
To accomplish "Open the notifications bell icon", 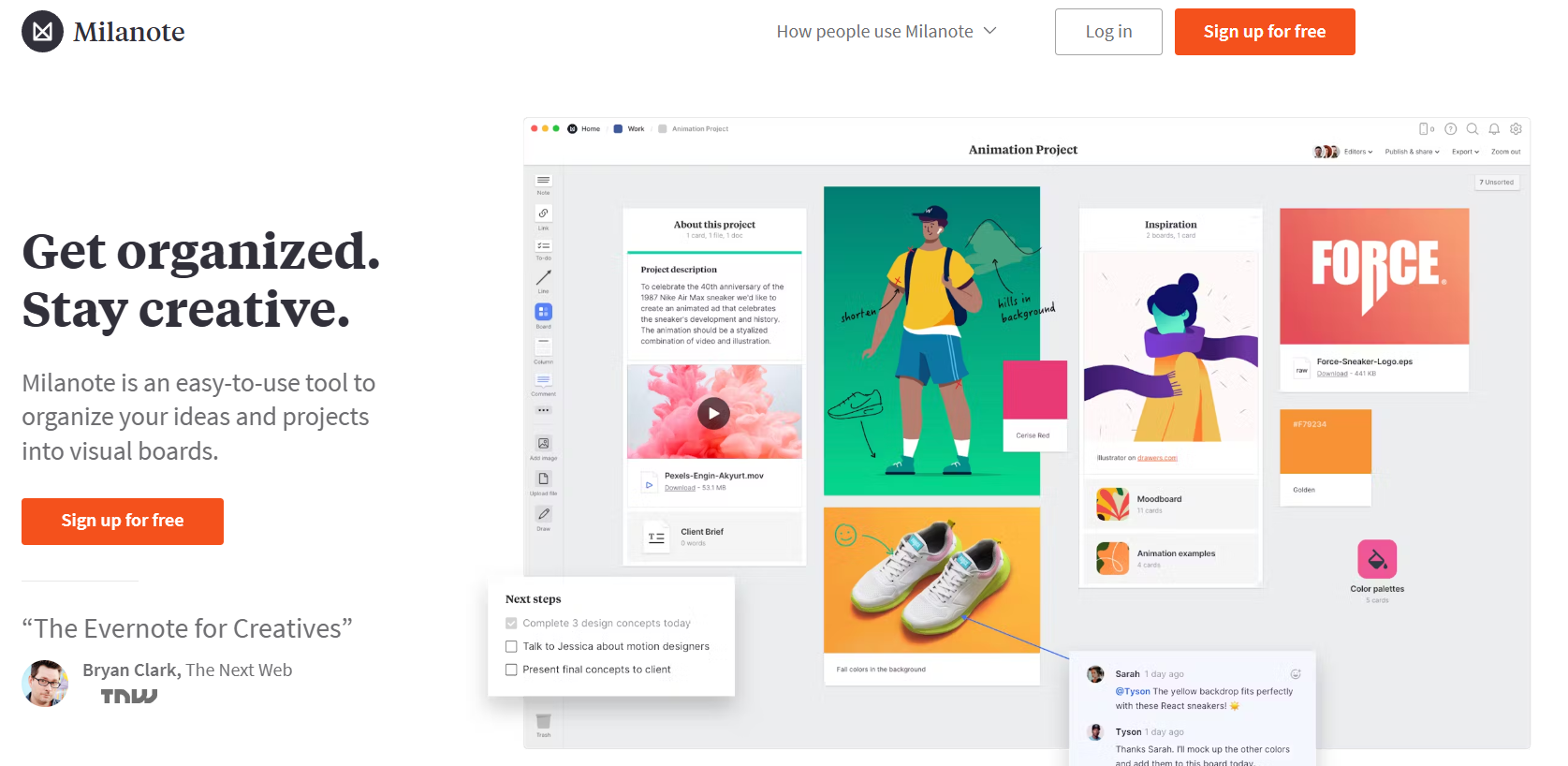I will click(x=1494, y=129).
